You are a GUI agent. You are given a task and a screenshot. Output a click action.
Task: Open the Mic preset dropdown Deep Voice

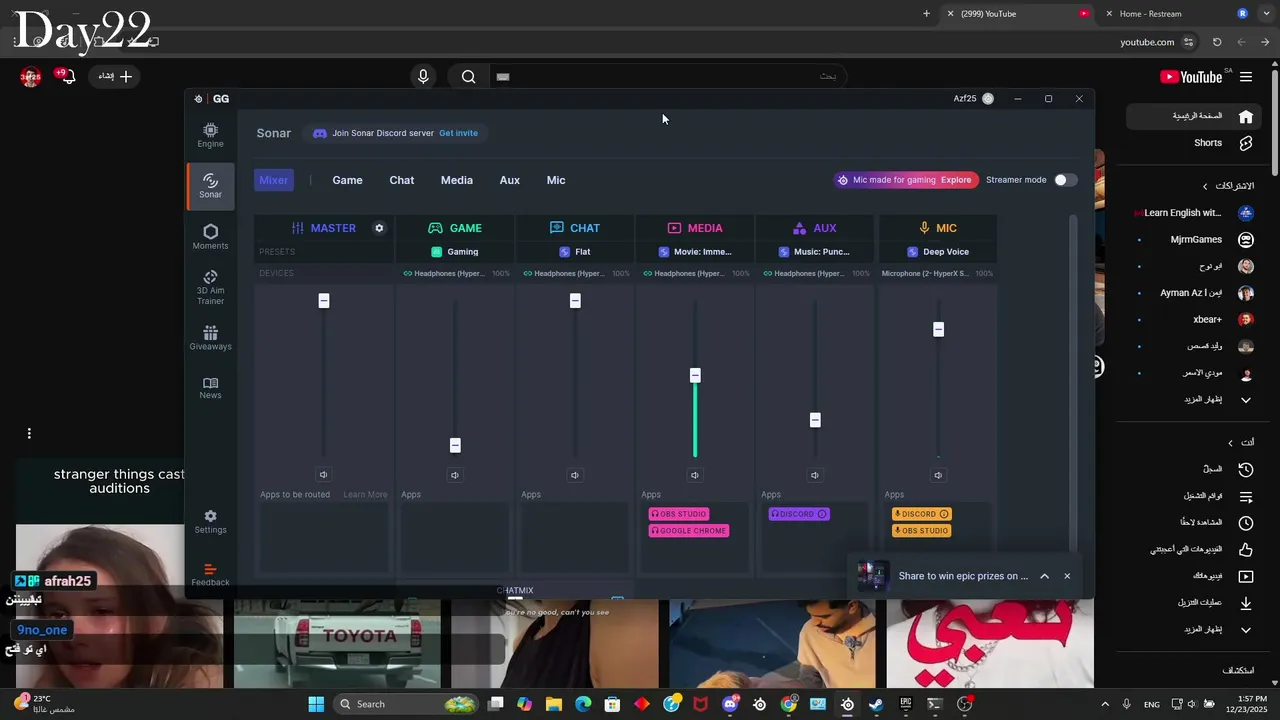(938, 252)
